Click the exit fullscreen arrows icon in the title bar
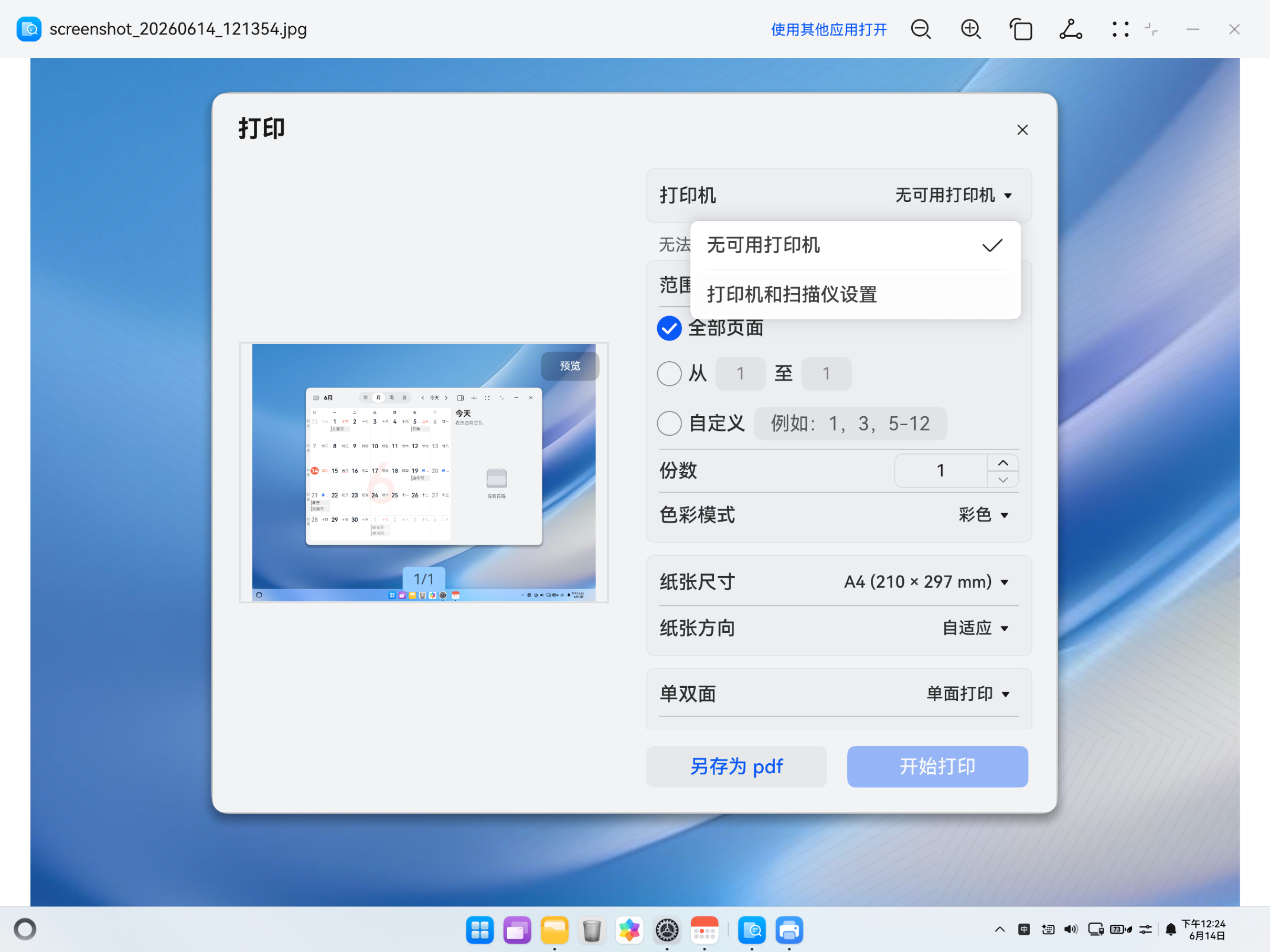 point(1151,29)
